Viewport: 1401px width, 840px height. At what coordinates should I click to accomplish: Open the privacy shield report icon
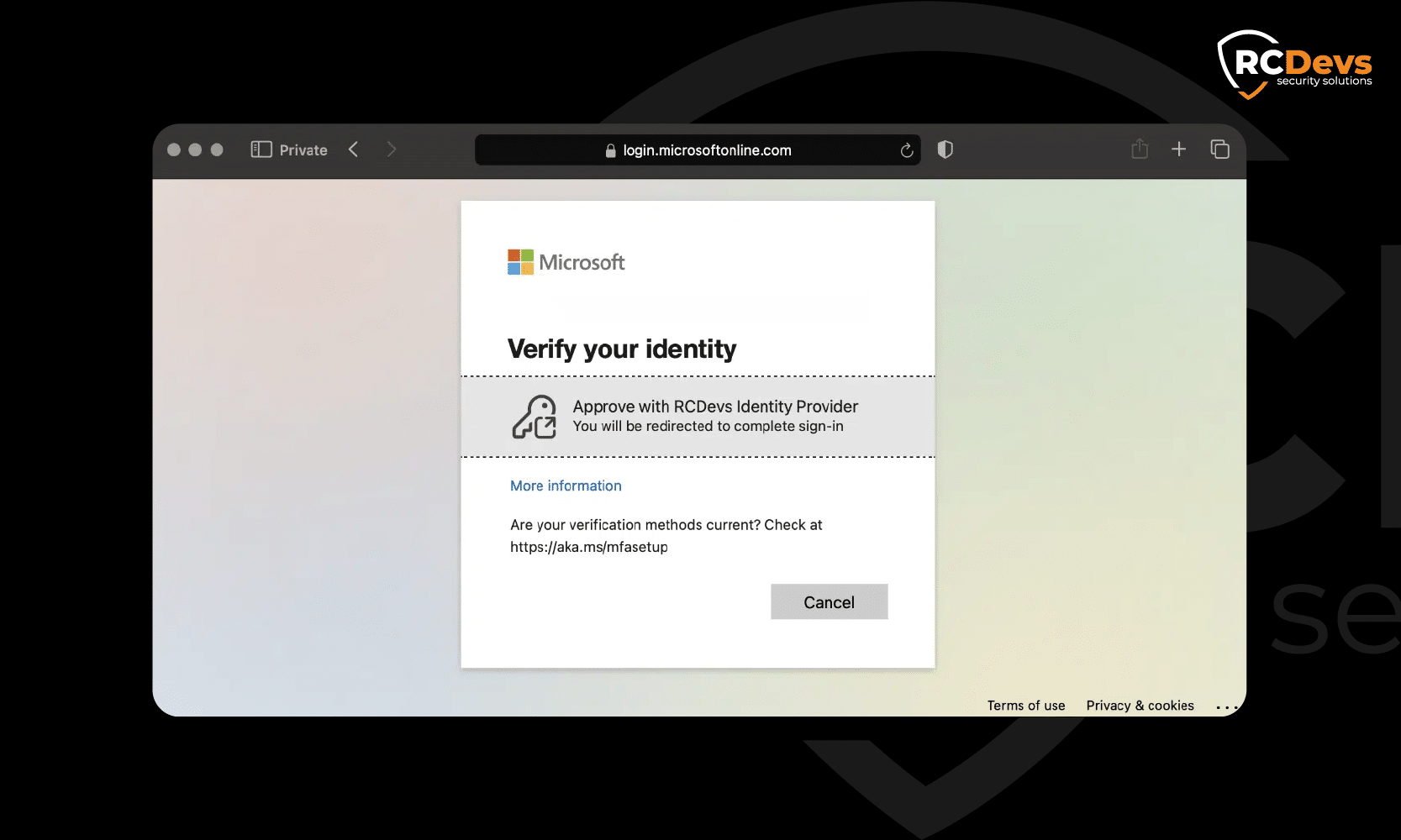(945, 150)
